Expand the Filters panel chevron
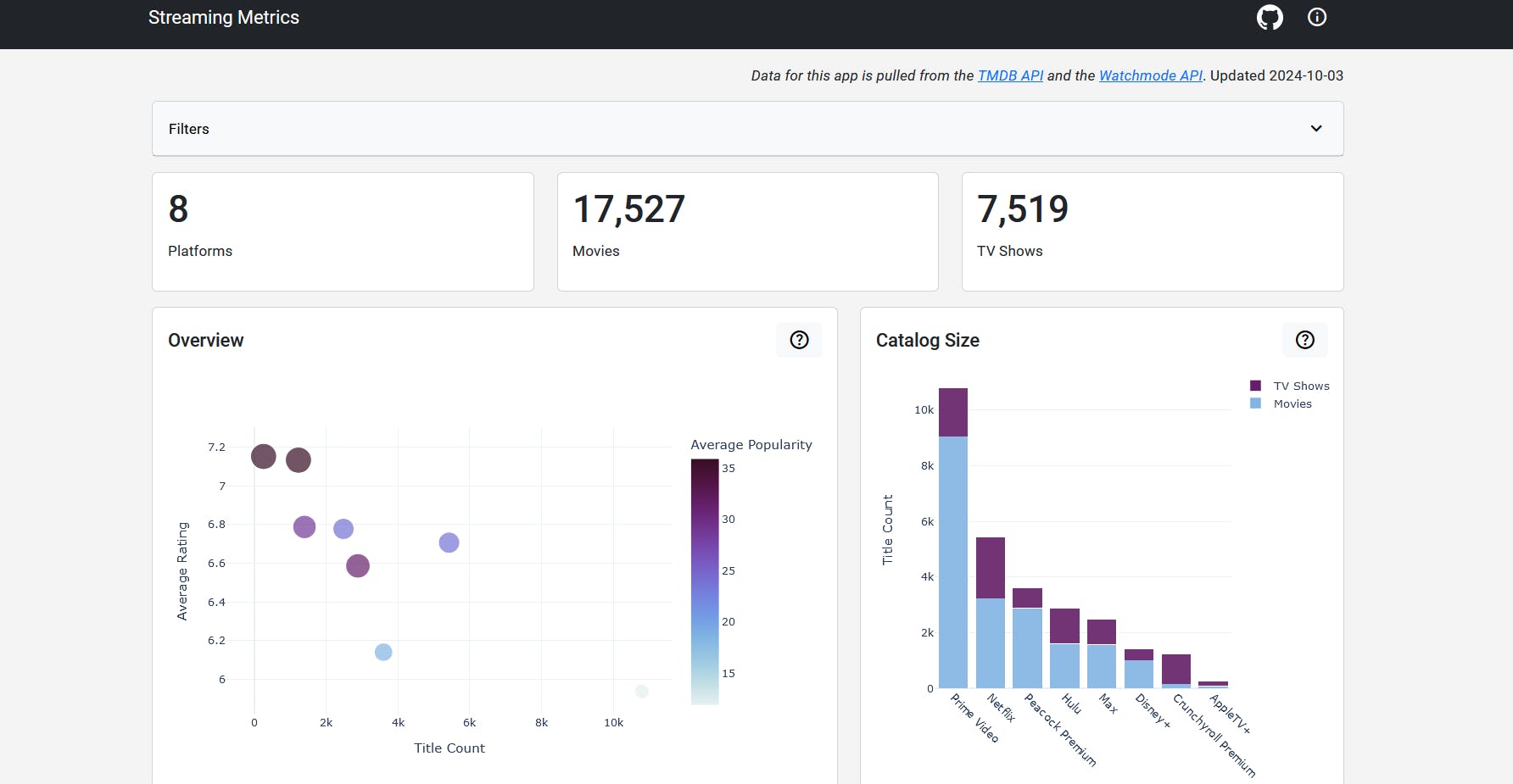Viewport: 1513px width, 784px height. coord(1316,129)
